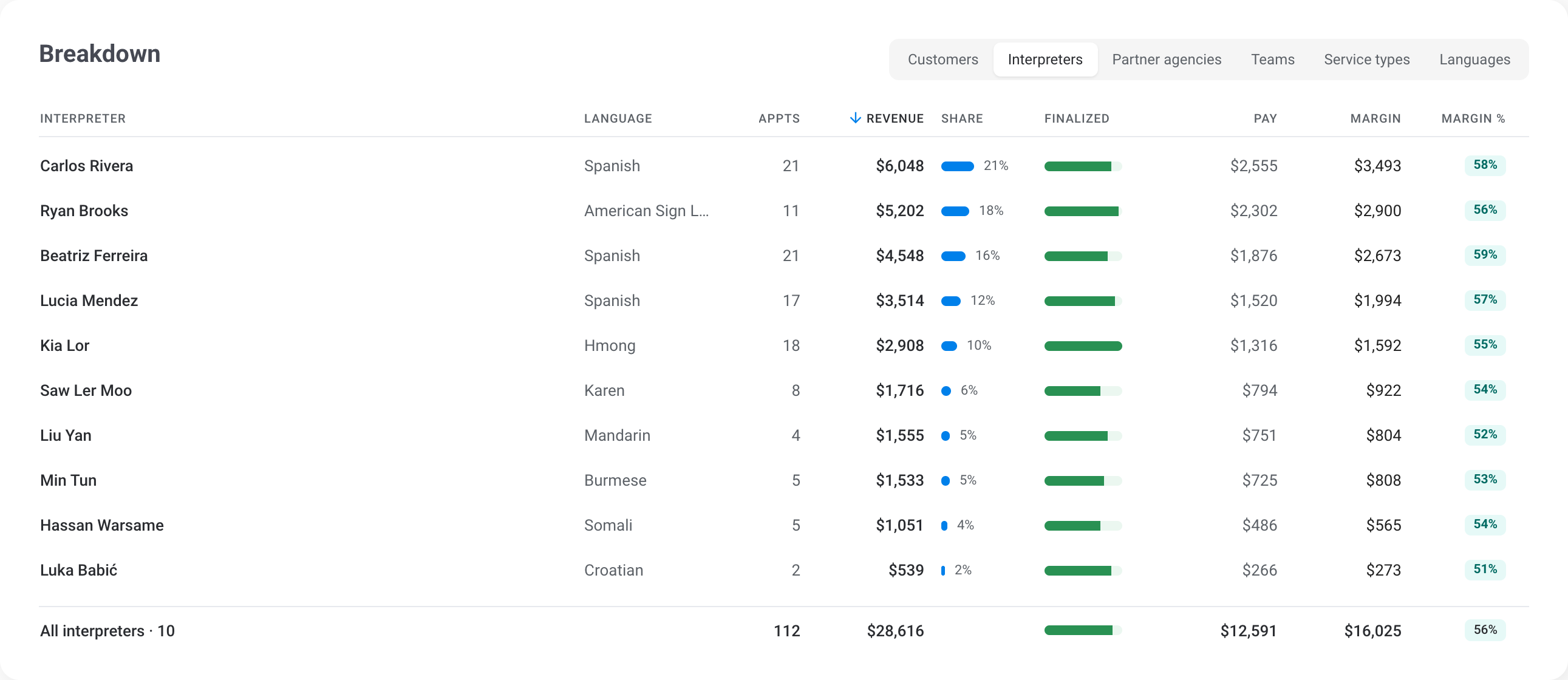Image resolution: width=1568 pixels, height=680 pixels.
Task: Sort by the Appts column header
Action: pos(779,119)
